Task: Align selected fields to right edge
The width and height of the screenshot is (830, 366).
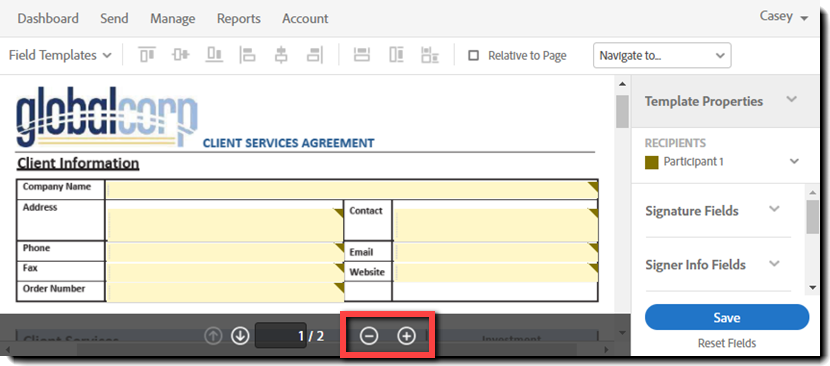Action: point(315,55)
